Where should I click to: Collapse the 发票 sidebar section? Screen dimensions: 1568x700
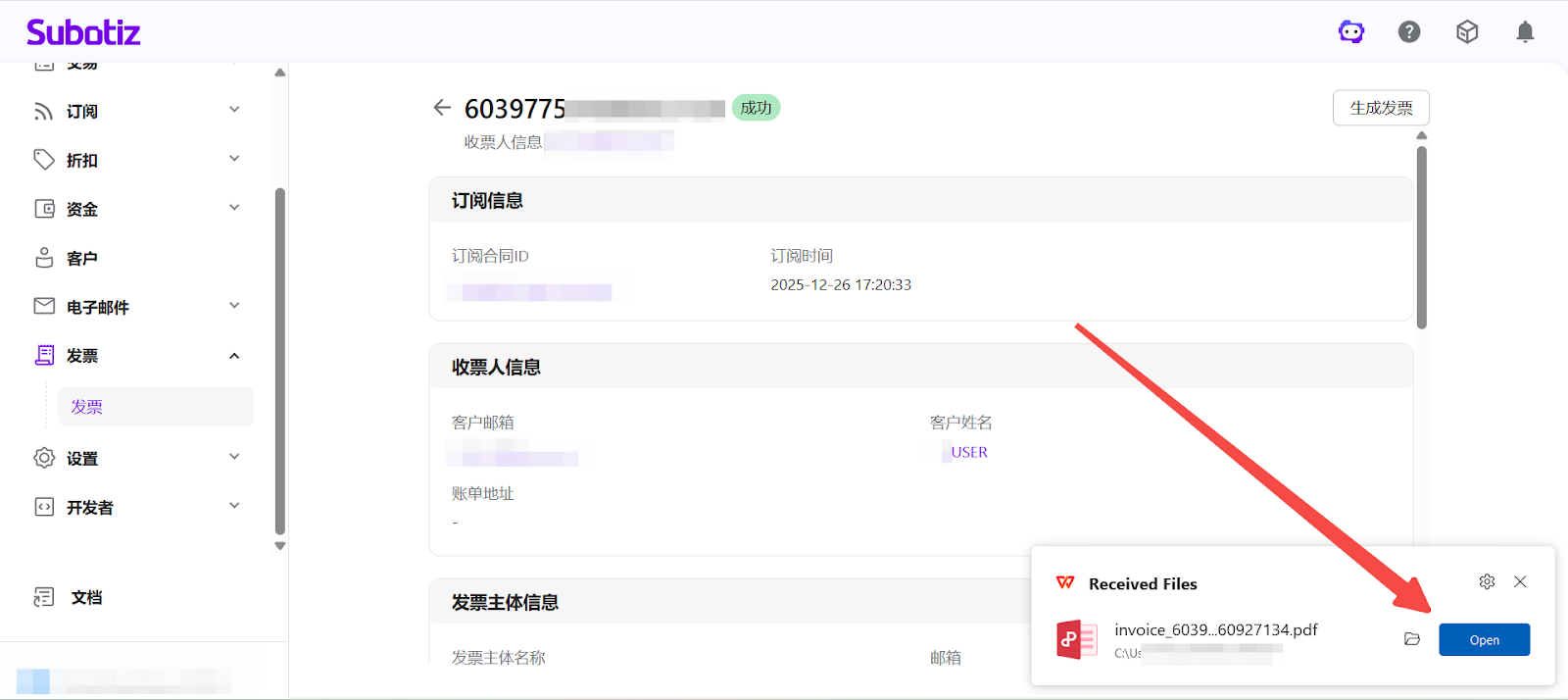137,356
